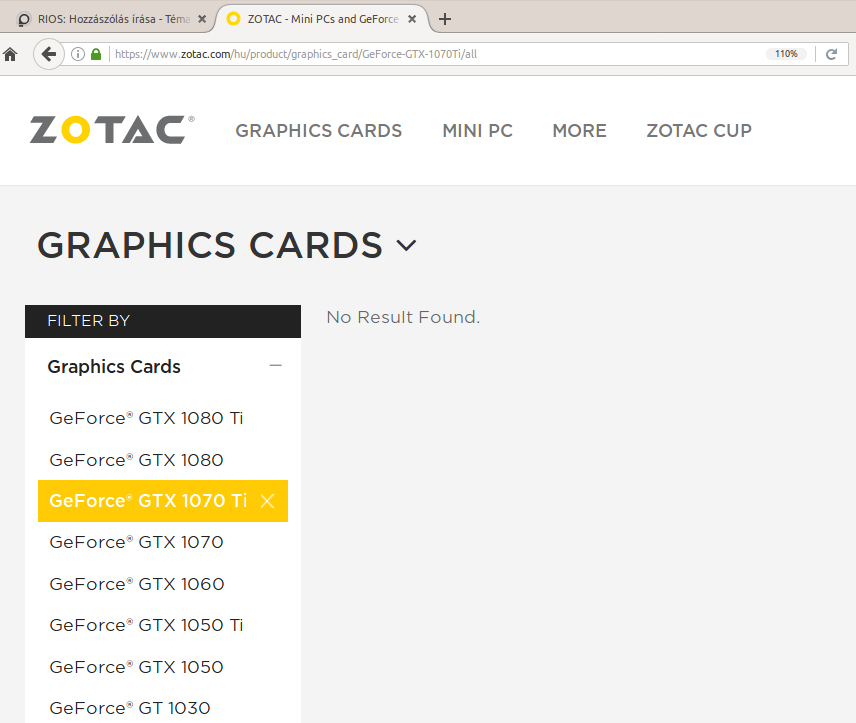Open the GRAPHICS CARDS navigation menu
The width and height of the screenshot is (856, 723).
[x=318, y=131]
